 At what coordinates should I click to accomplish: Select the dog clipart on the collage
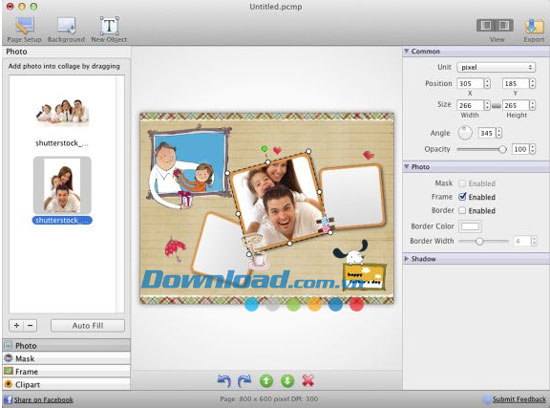click(351, 252)
